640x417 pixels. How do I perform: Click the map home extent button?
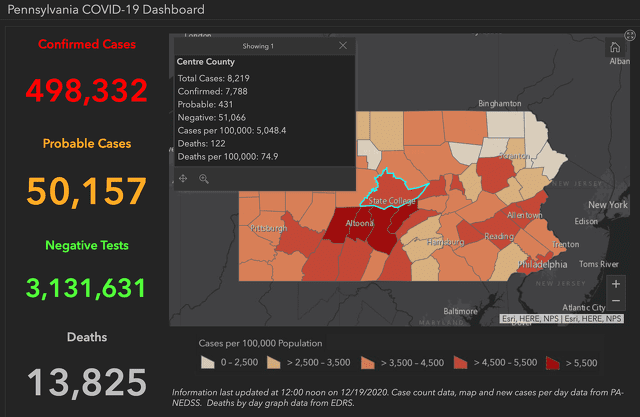pos(615,47)
